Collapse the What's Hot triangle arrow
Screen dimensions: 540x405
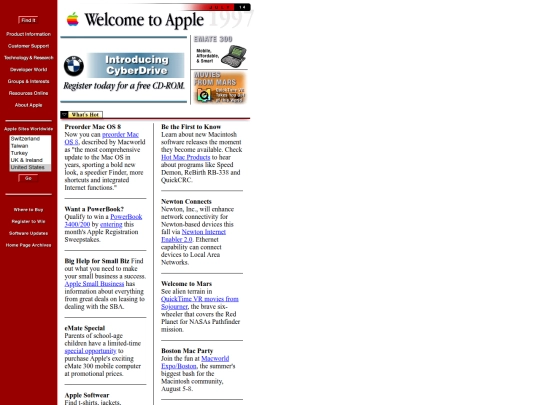click(64, 114)
